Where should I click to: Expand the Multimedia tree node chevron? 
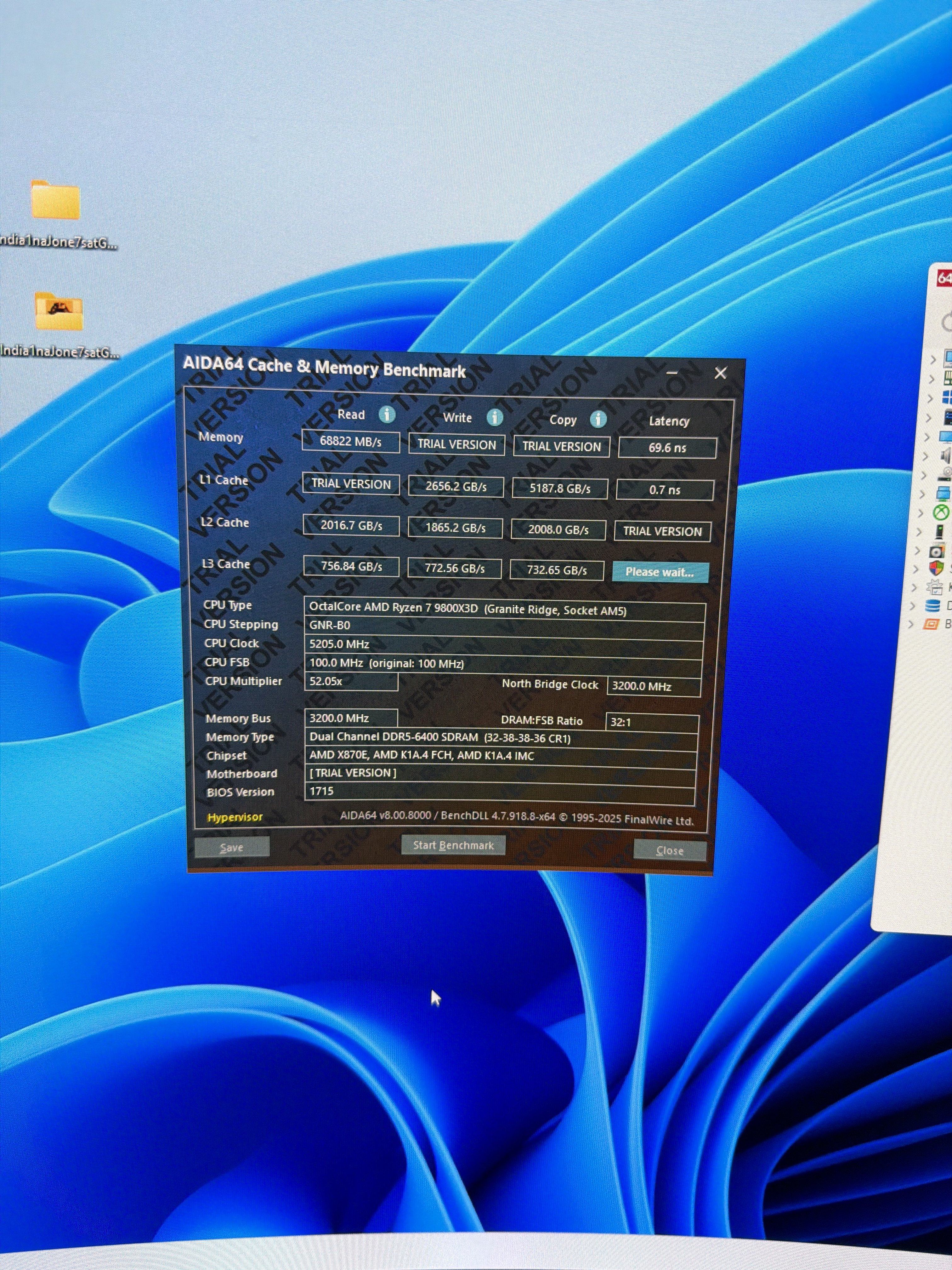click(x=925, y=456)
